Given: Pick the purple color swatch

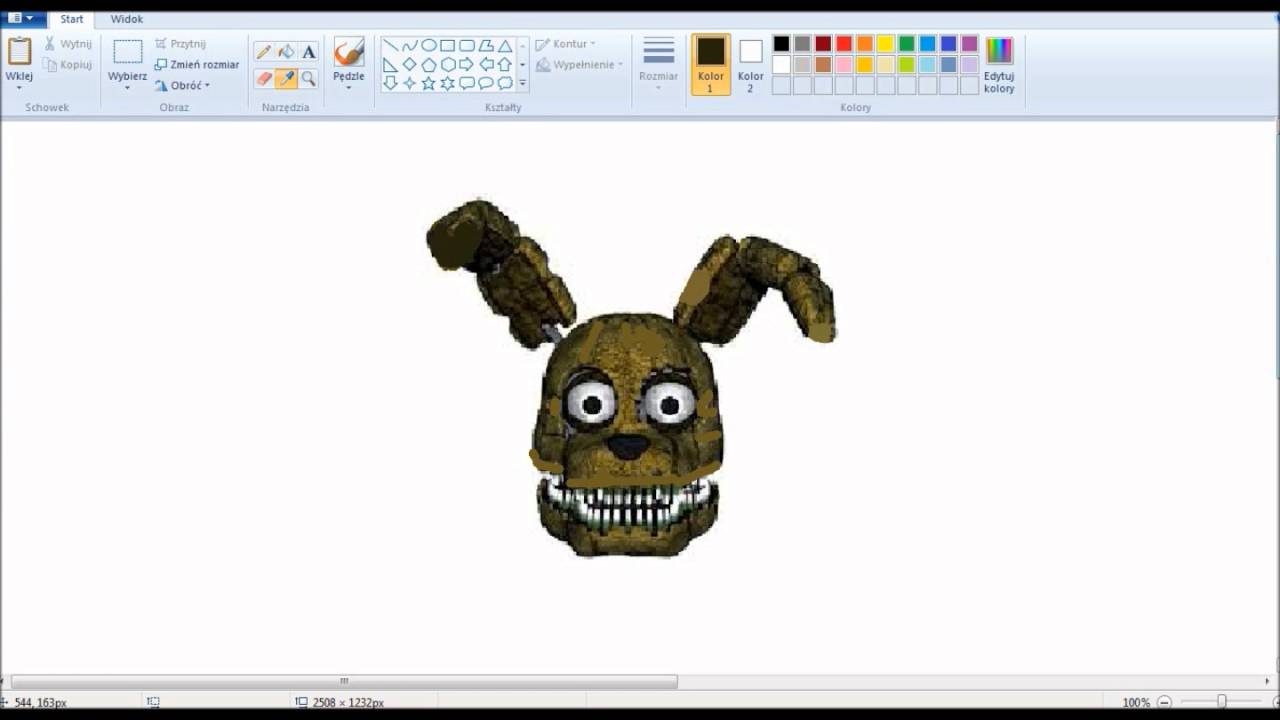Looking at the screenshot, I should (x=970, y=43).
